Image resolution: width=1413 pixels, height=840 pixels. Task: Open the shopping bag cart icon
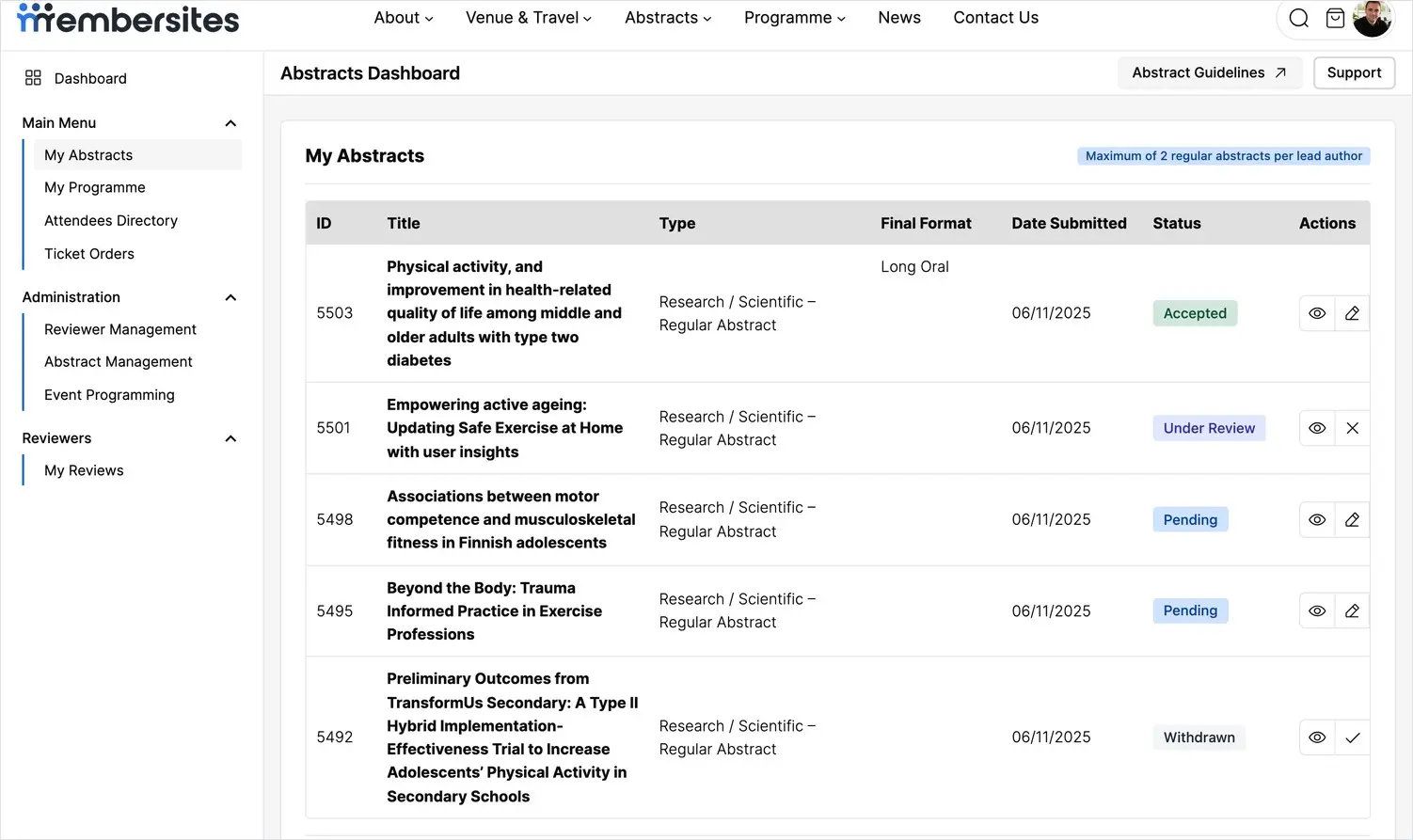[x=1335, y=18]
